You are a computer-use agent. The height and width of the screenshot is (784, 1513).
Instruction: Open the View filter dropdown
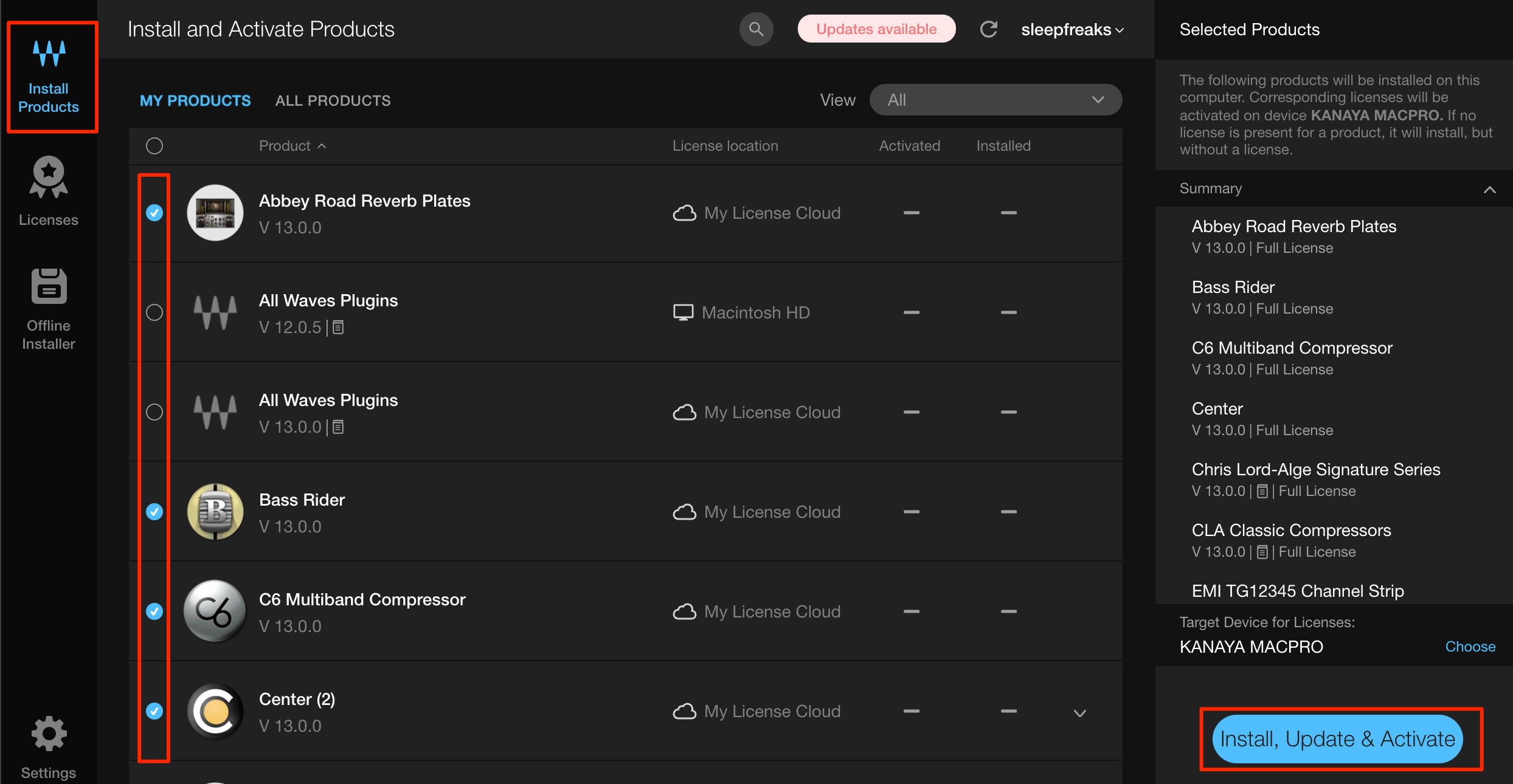tap(995, 100)
